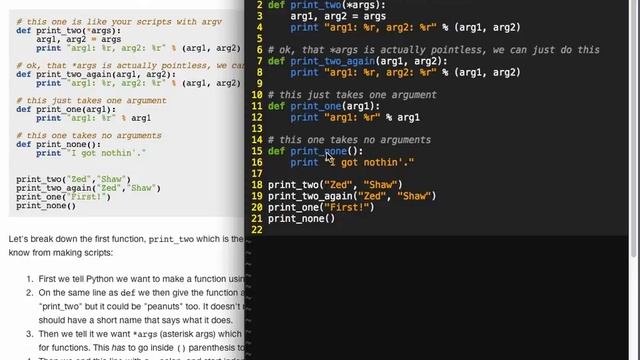Click list item 3 "Then we tell it we want *args"
640x360 pixels.
tap(141, 341)
